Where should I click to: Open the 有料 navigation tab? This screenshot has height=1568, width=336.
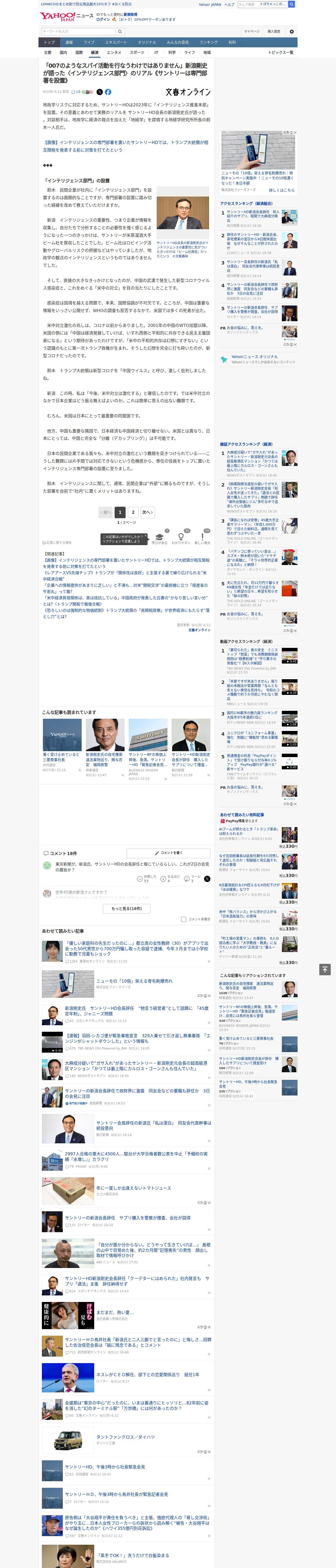[232, 42]
